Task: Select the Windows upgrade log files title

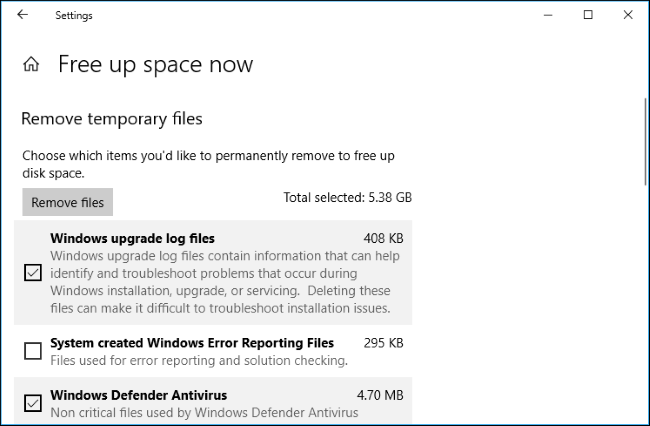Action: point(132,238)
